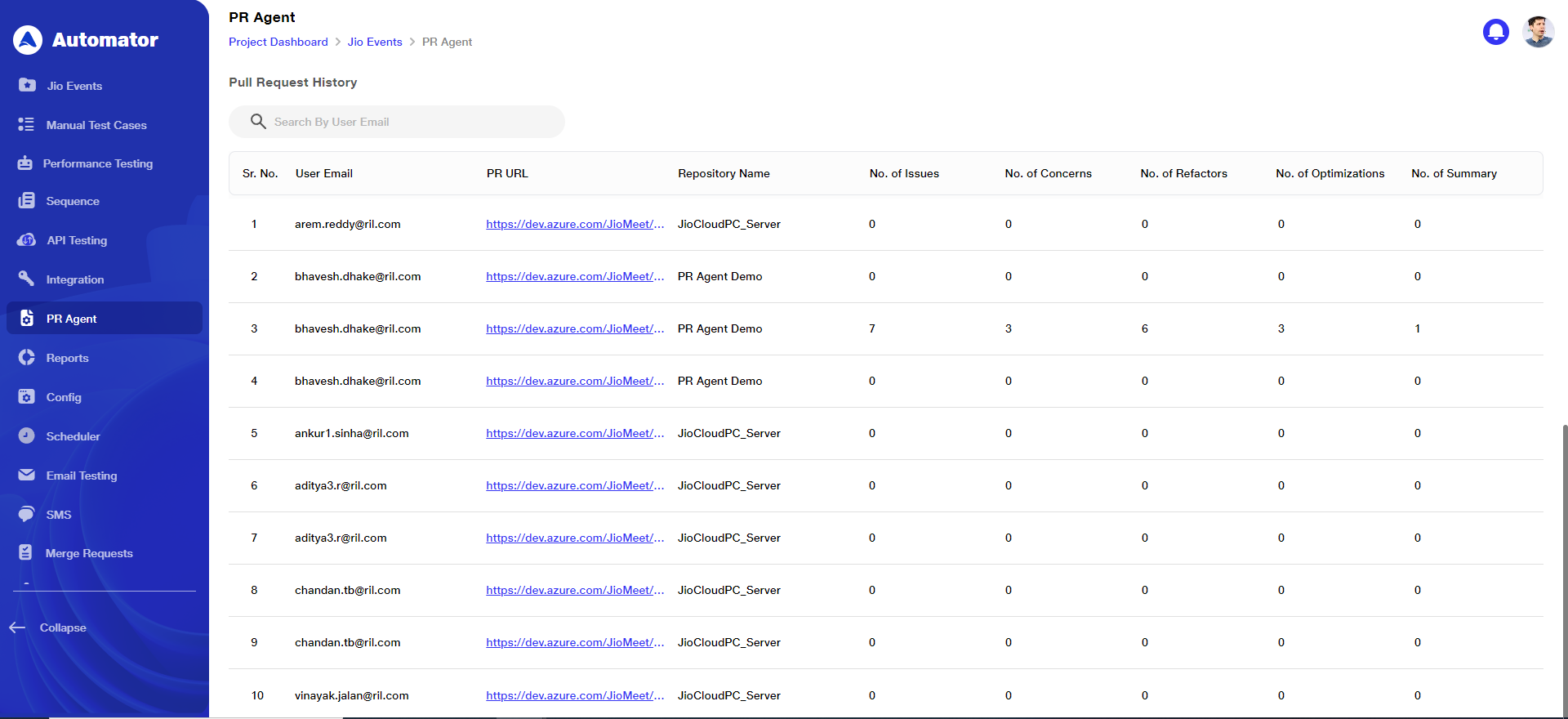Click Project Dashboard breadcrumb link
This screenshot has width=1568, height=719.
tap(278, 42)
